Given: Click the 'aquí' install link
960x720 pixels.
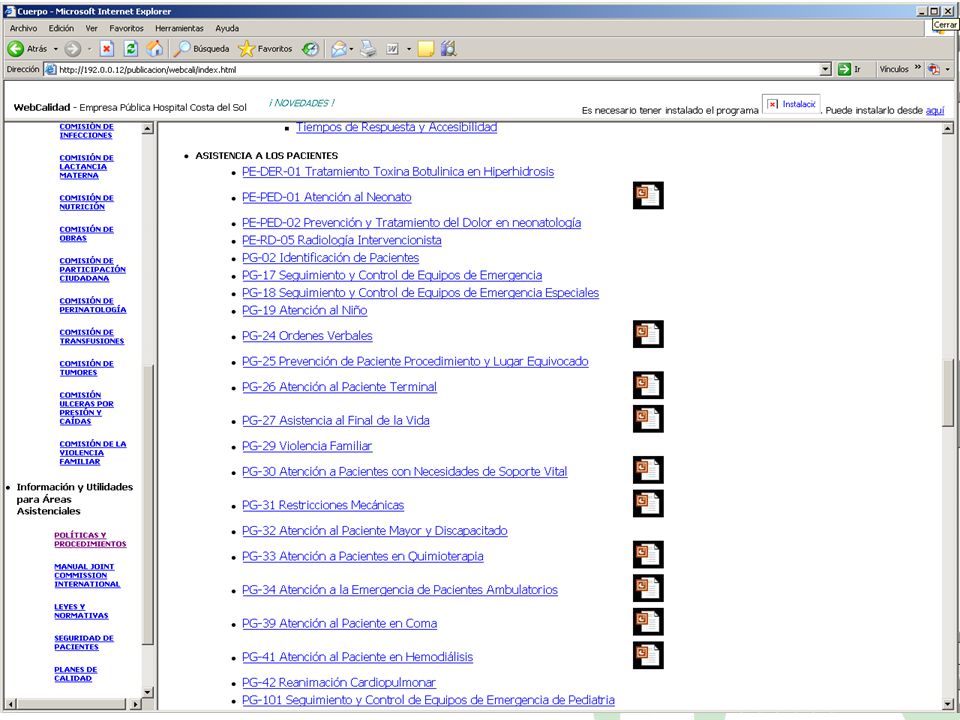Looking at the screenshot, I should click(x=935, y=110).
